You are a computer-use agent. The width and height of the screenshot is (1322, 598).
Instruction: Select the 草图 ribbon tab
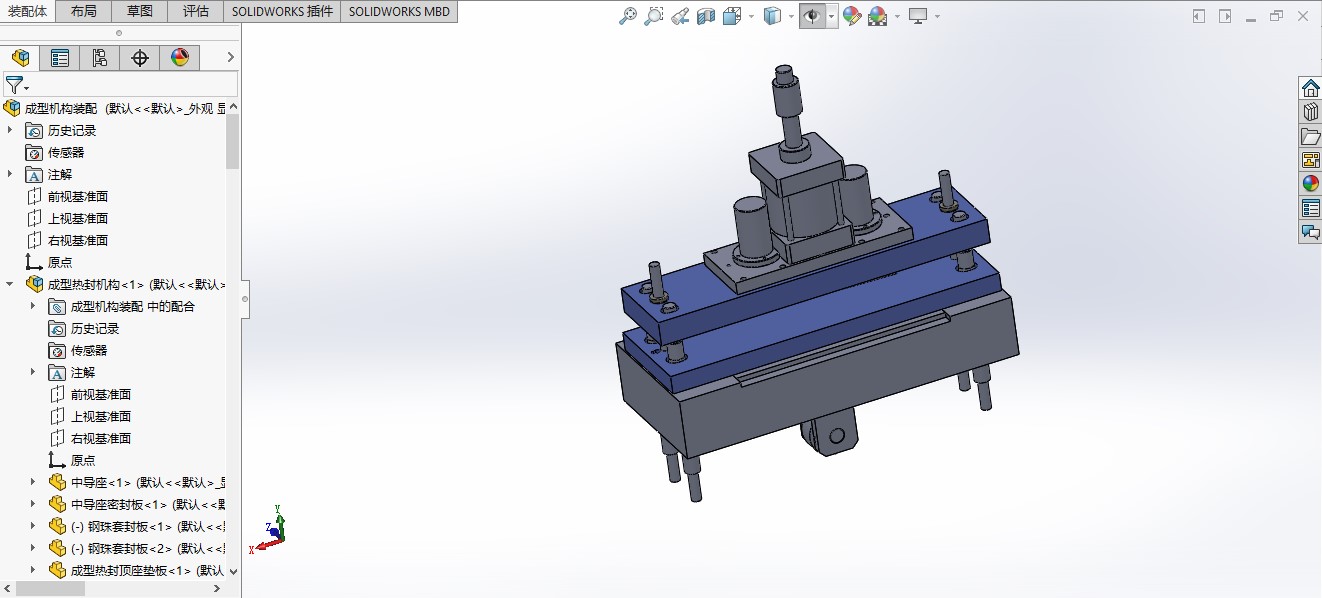pos(140,11)
